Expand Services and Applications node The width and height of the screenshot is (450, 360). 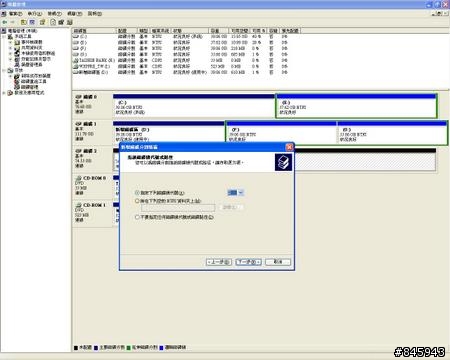(4, 93)
